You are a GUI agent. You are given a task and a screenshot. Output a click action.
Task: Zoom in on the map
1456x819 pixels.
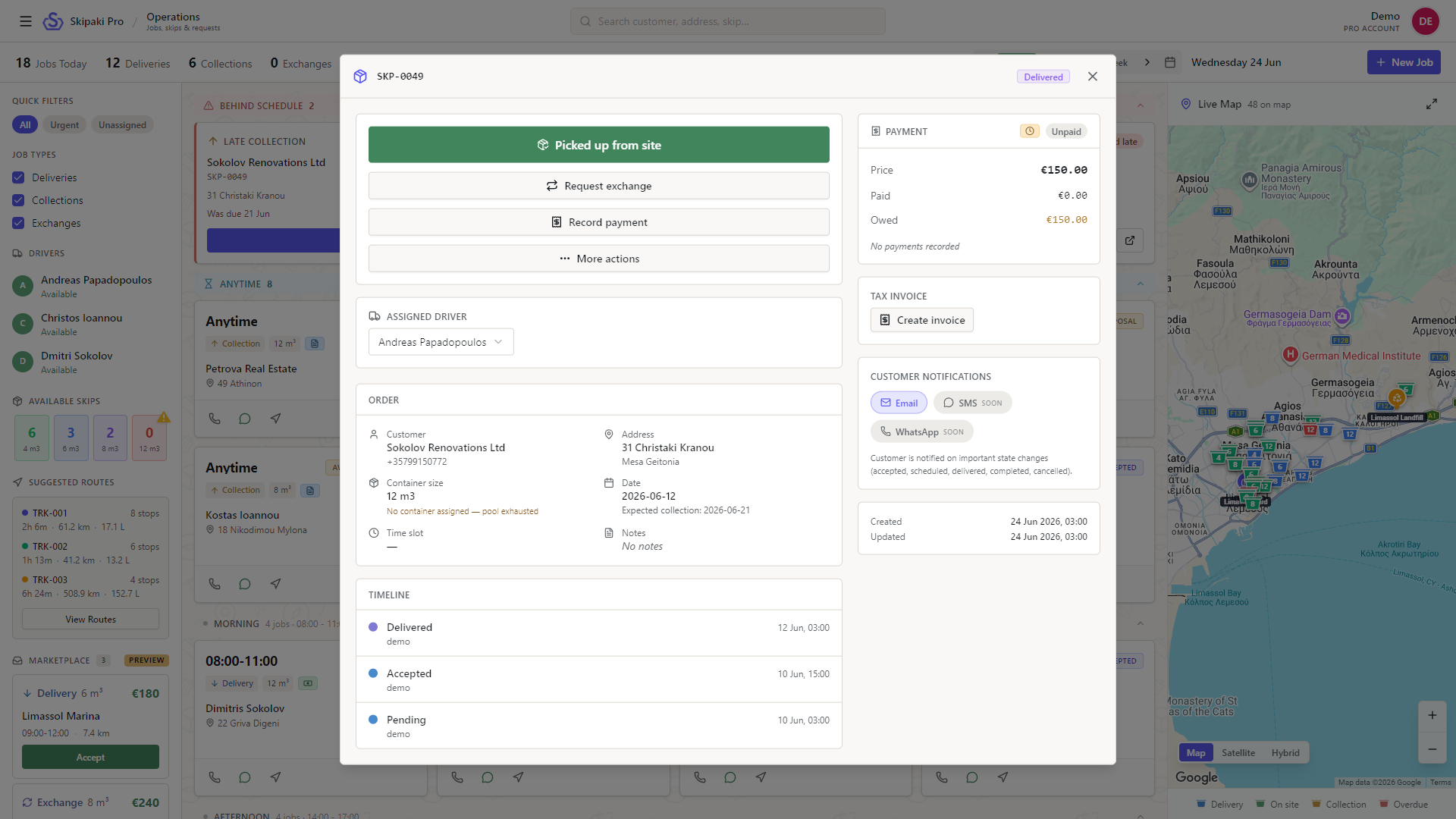click(x=1432, y=715)
